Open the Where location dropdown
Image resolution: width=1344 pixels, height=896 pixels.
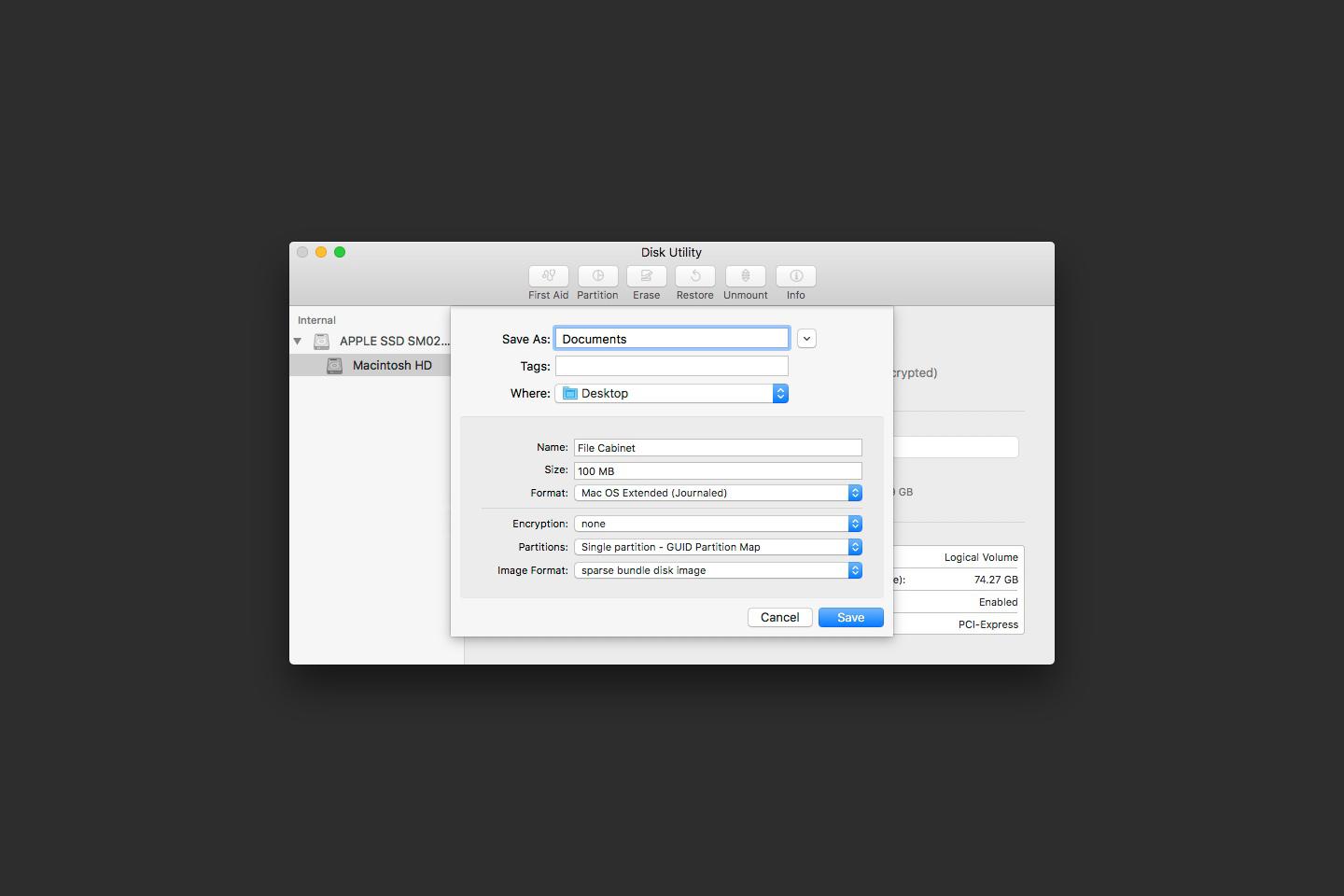click(780, 393)
